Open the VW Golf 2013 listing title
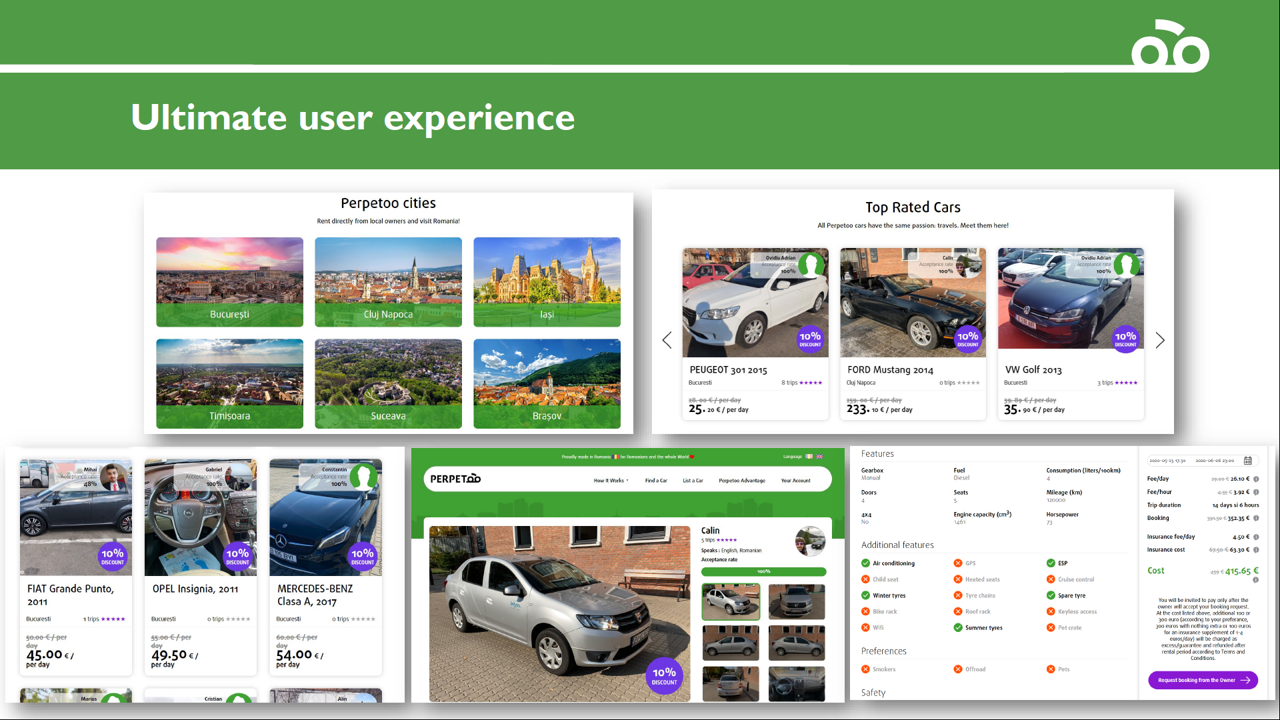Screen dimensions: 1280x720 click(x=1034, y=370)
